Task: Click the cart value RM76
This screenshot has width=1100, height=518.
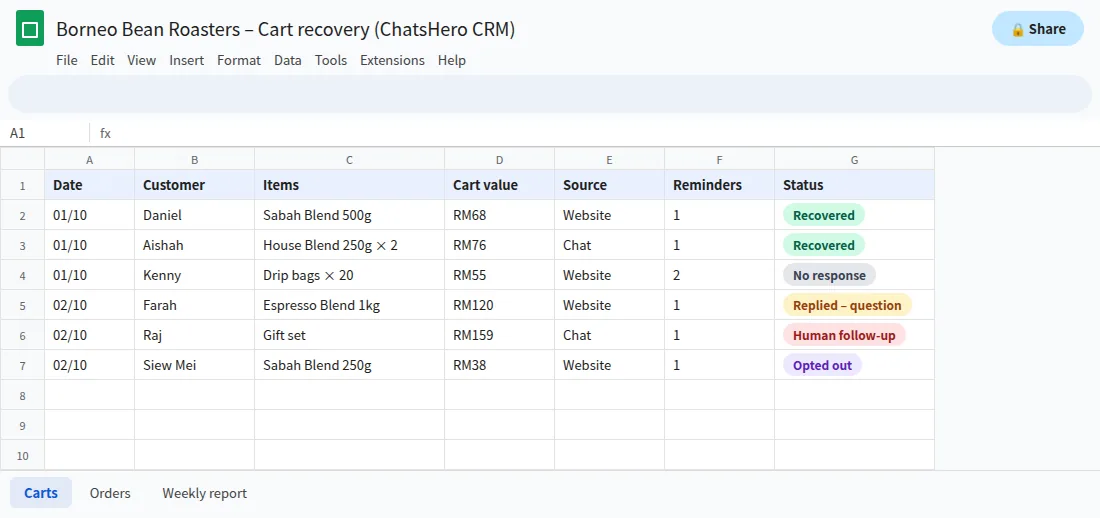Action: 499,246
